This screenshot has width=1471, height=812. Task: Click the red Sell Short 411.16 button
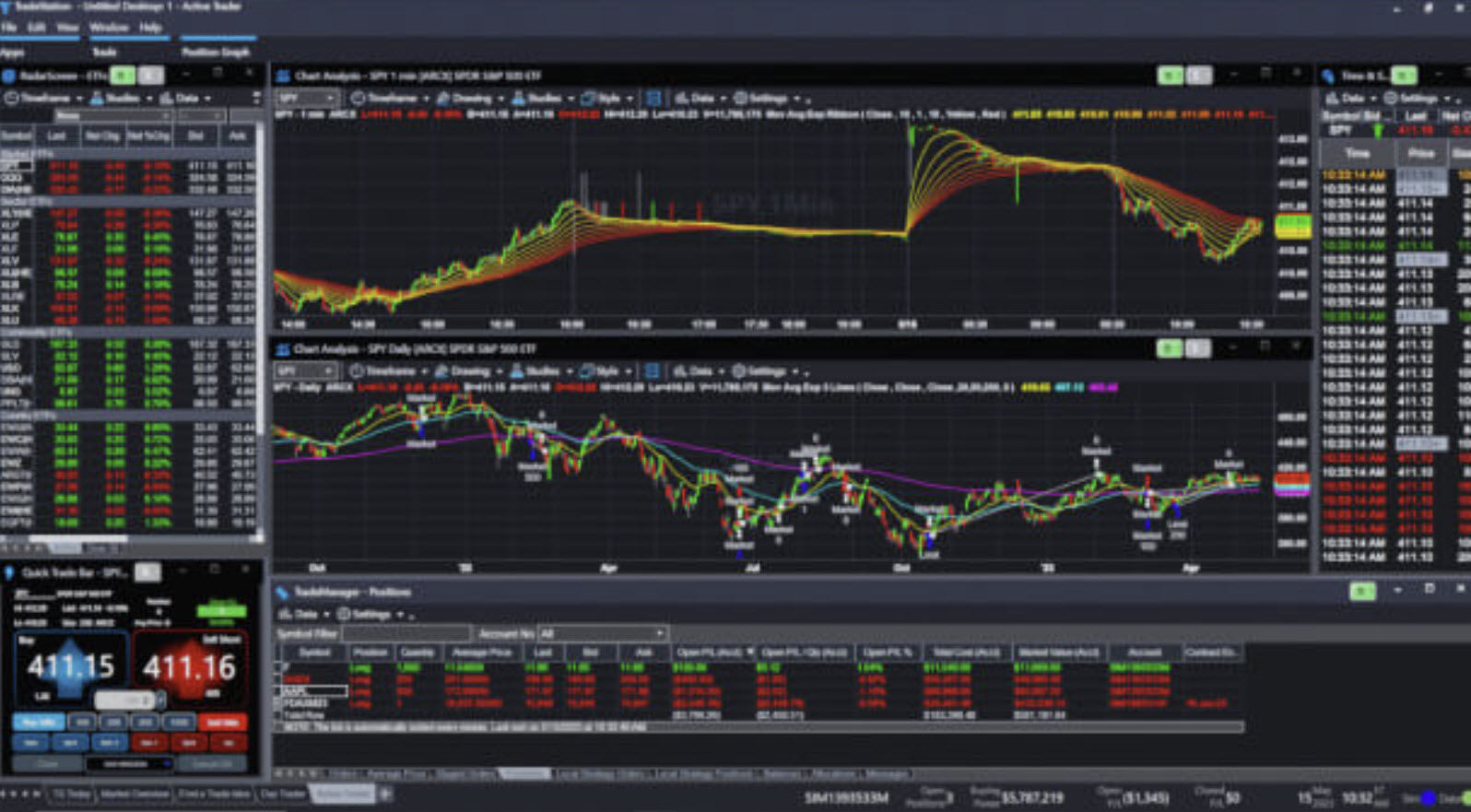(189, 666)
